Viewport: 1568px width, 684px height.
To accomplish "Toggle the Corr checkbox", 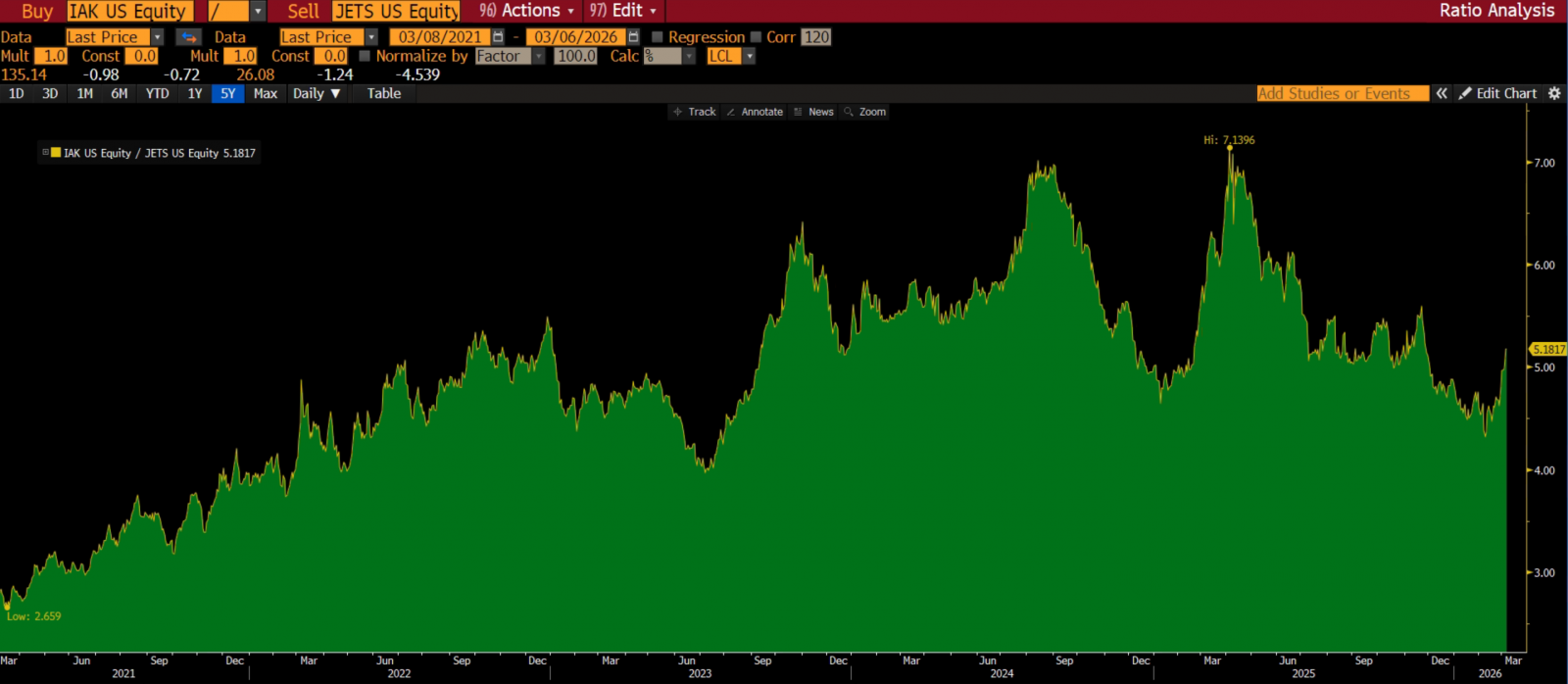I will click(756, 37).
